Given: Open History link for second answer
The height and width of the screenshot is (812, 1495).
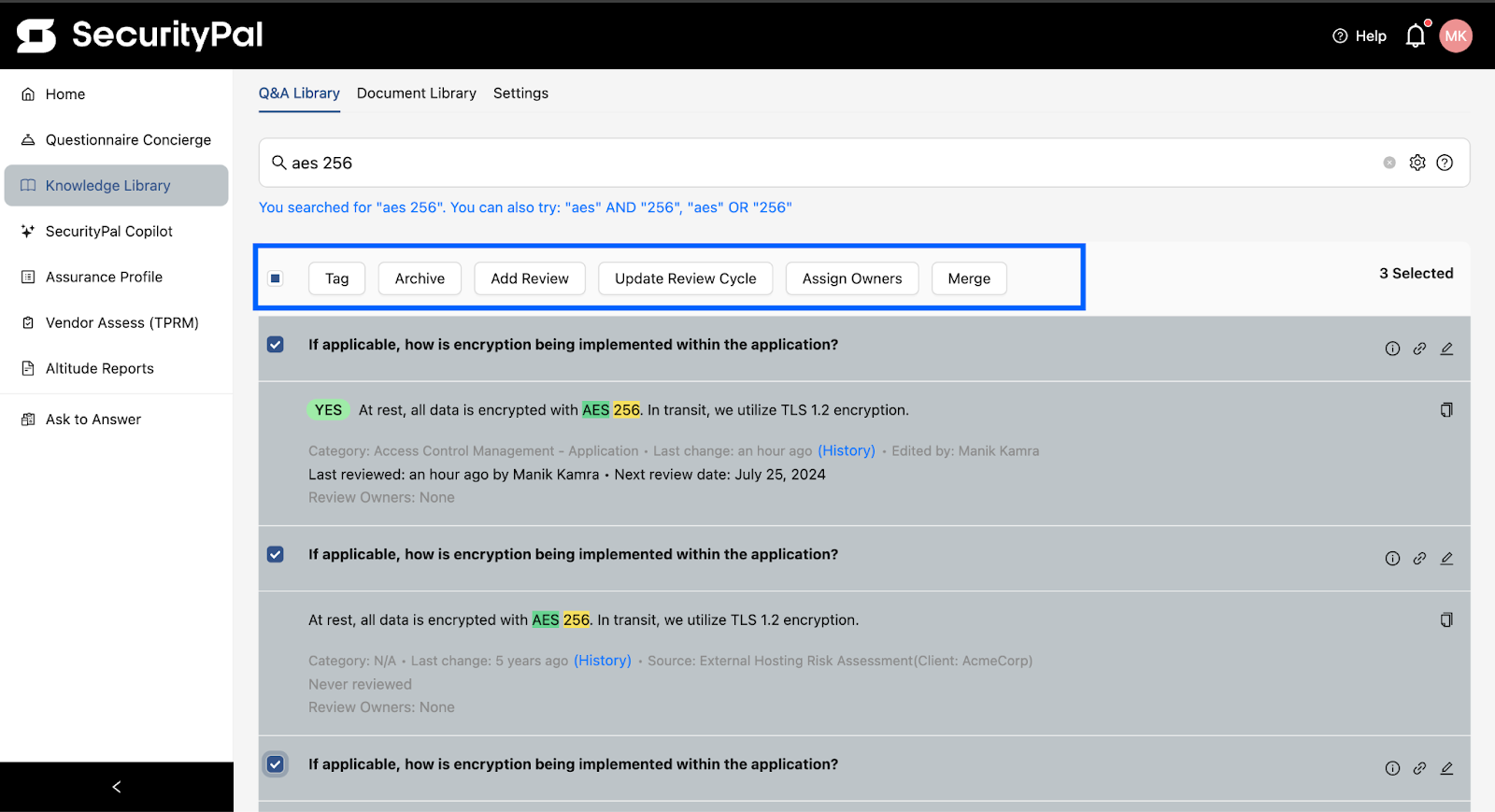Looking at the screenshot, I should pyautogui.click(x=603, y=661).
